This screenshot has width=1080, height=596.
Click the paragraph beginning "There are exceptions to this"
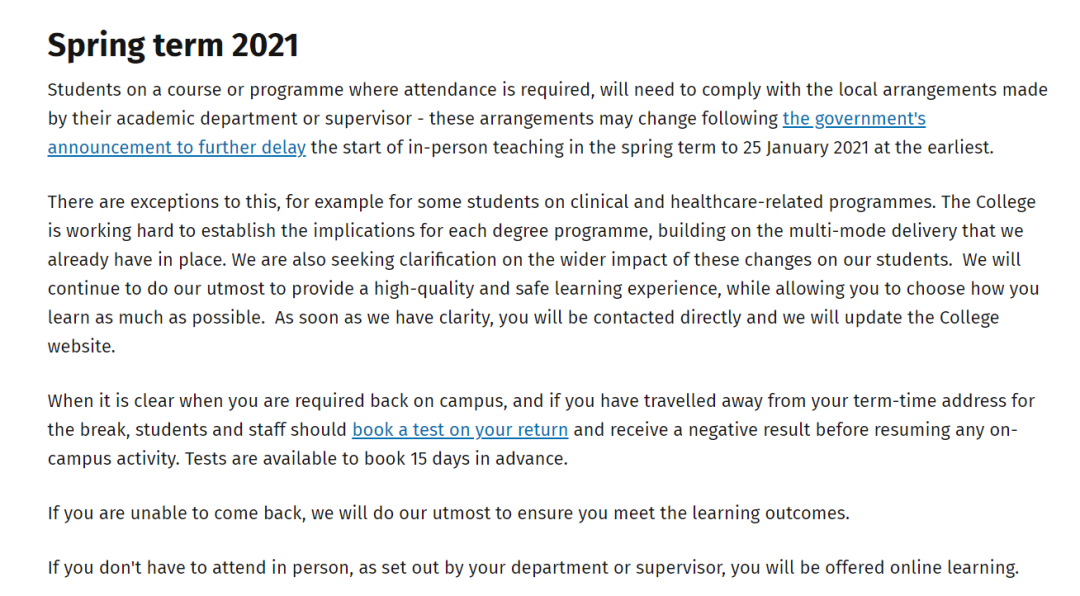pyautogui.click(x=543, y=274)
